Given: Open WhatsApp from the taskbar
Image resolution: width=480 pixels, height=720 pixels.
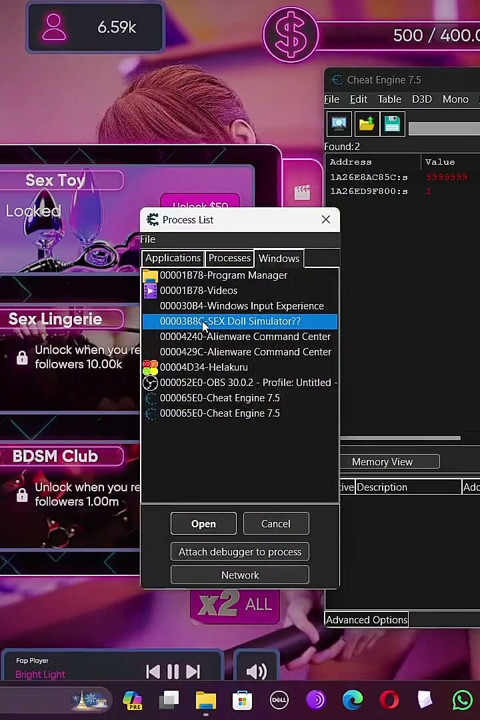Looking at the screenshot, I should coord(463,700).
